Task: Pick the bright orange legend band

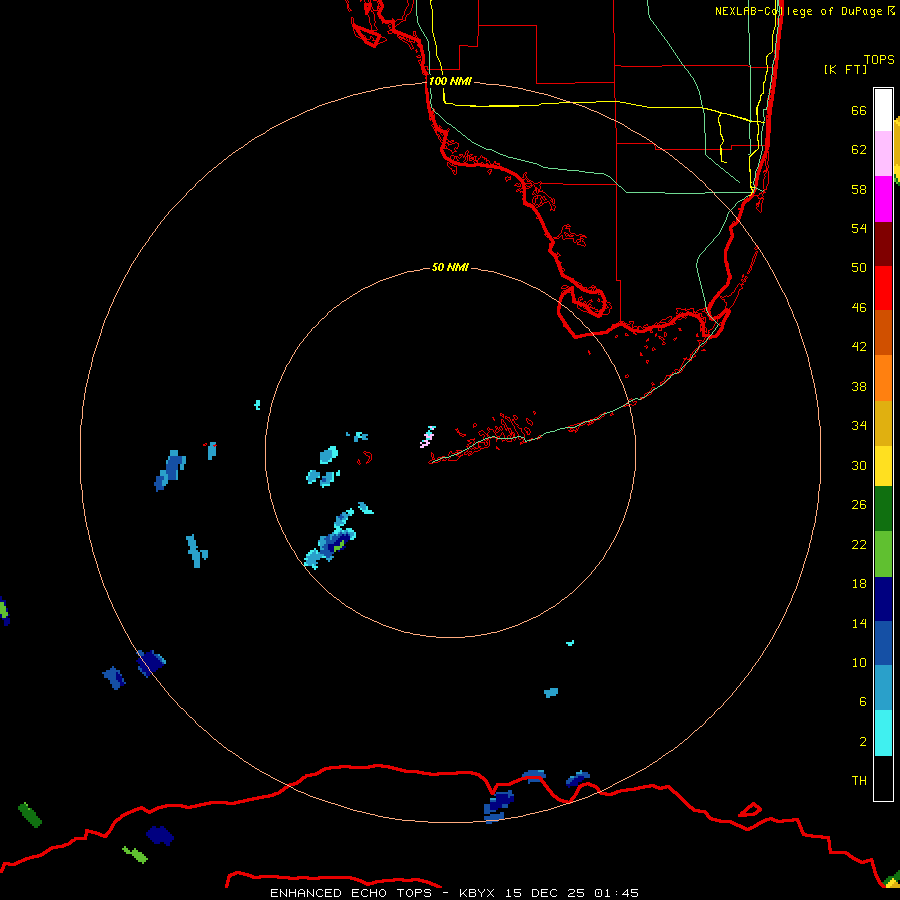Action: click(883, 378)
